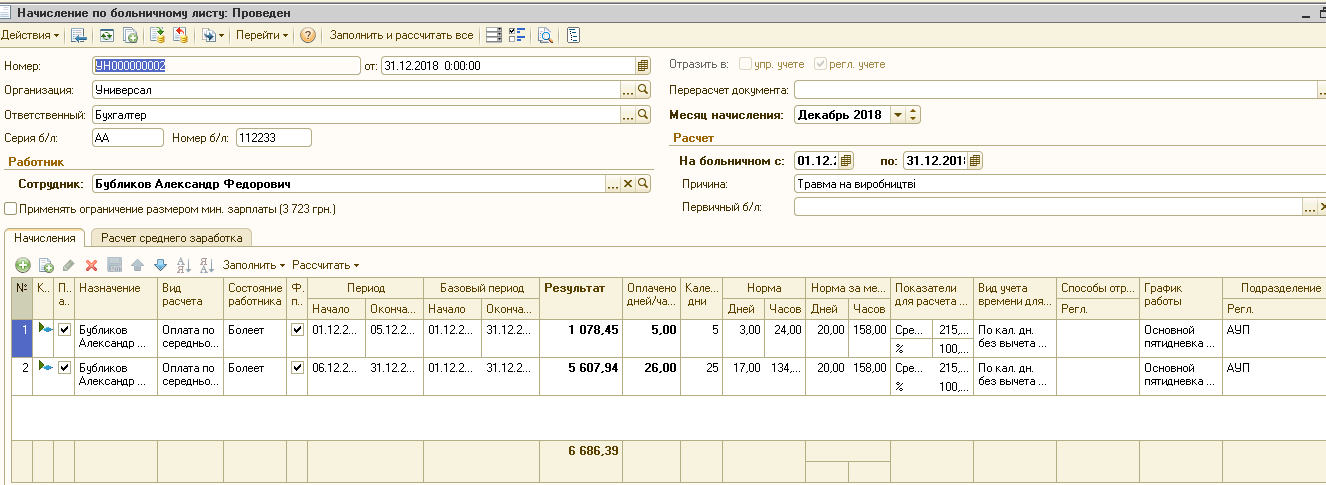Image resolution: width=1326 pixels, height=485 pixels.
Task: Click the Серия б/л field
Action: [126, 137]
